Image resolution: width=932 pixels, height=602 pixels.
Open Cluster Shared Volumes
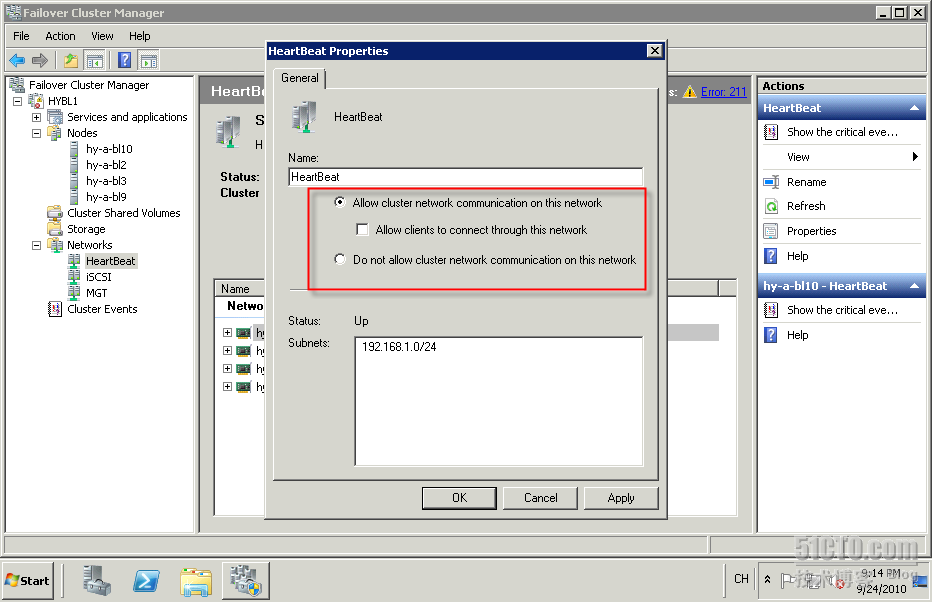124,213
